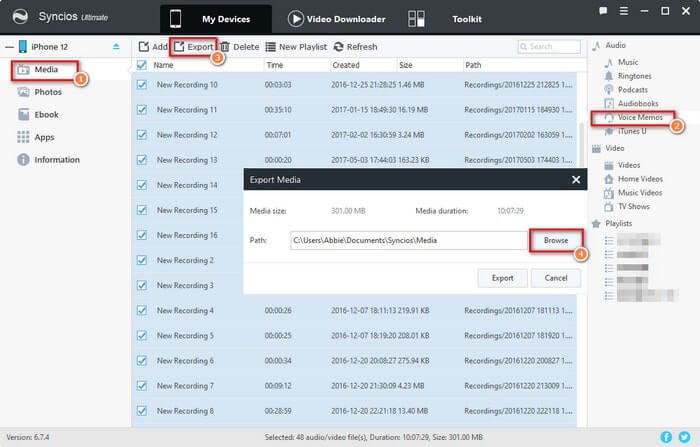Collapse the iPhone 12 device tree
700x447 pixels.
click(9, 47)
